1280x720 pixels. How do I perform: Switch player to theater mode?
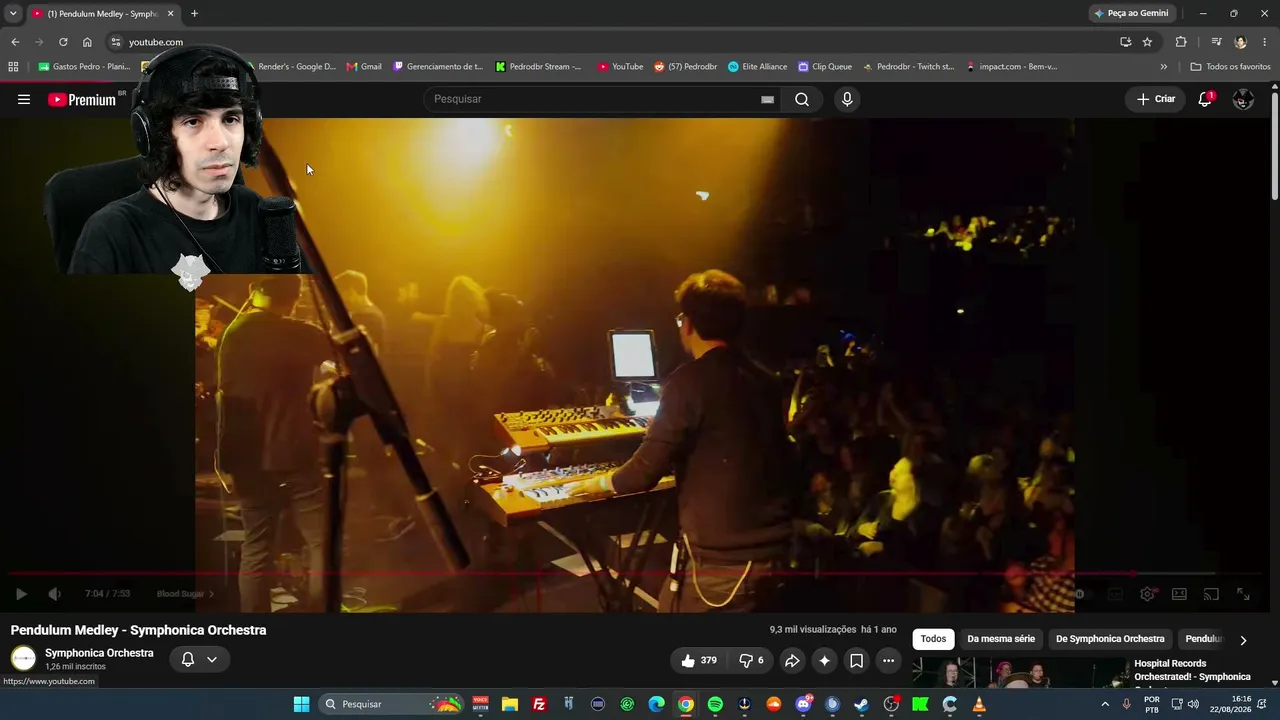click(1179, 594)
